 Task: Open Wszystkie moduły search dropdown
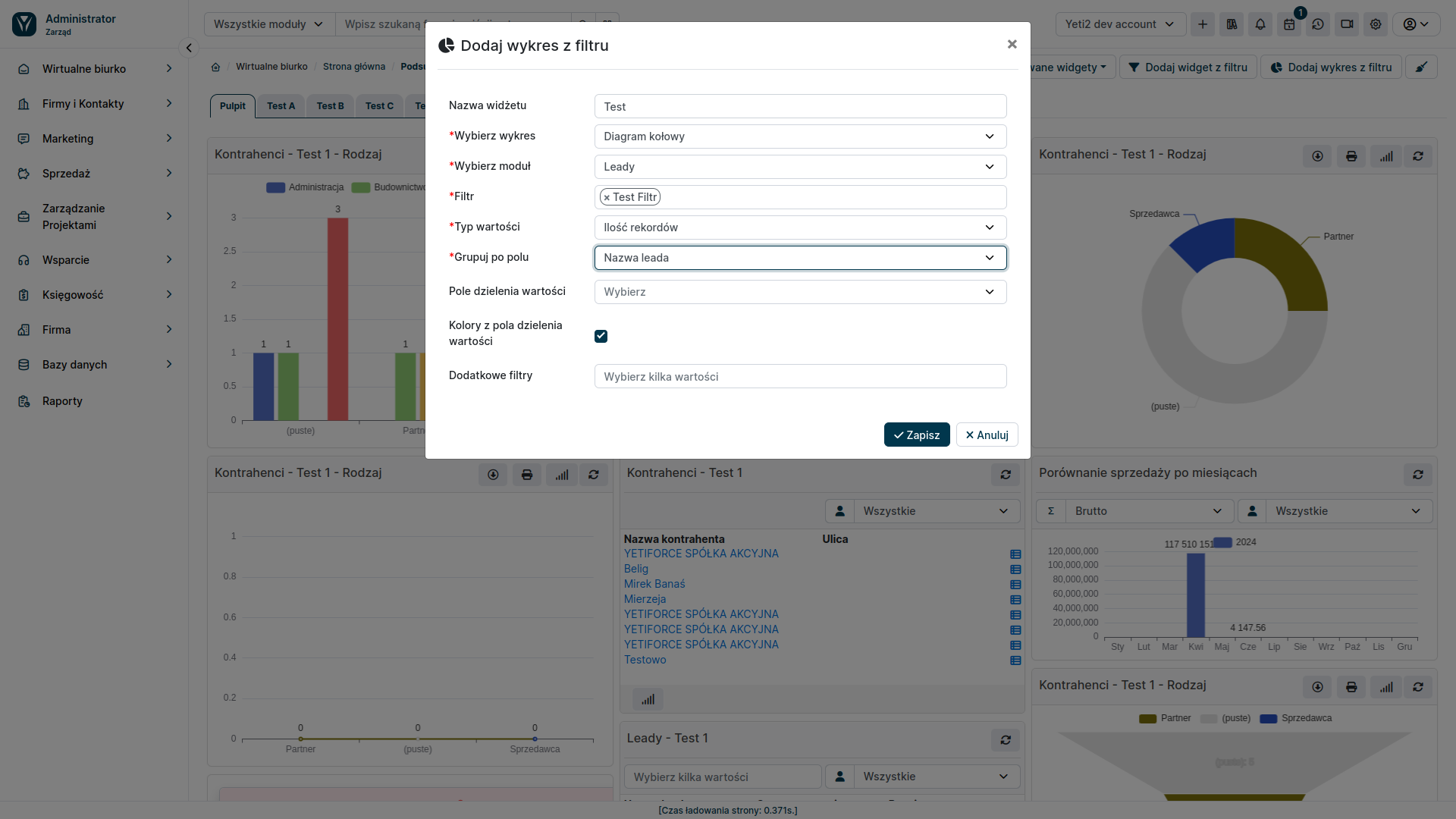(x=268, y=24)
